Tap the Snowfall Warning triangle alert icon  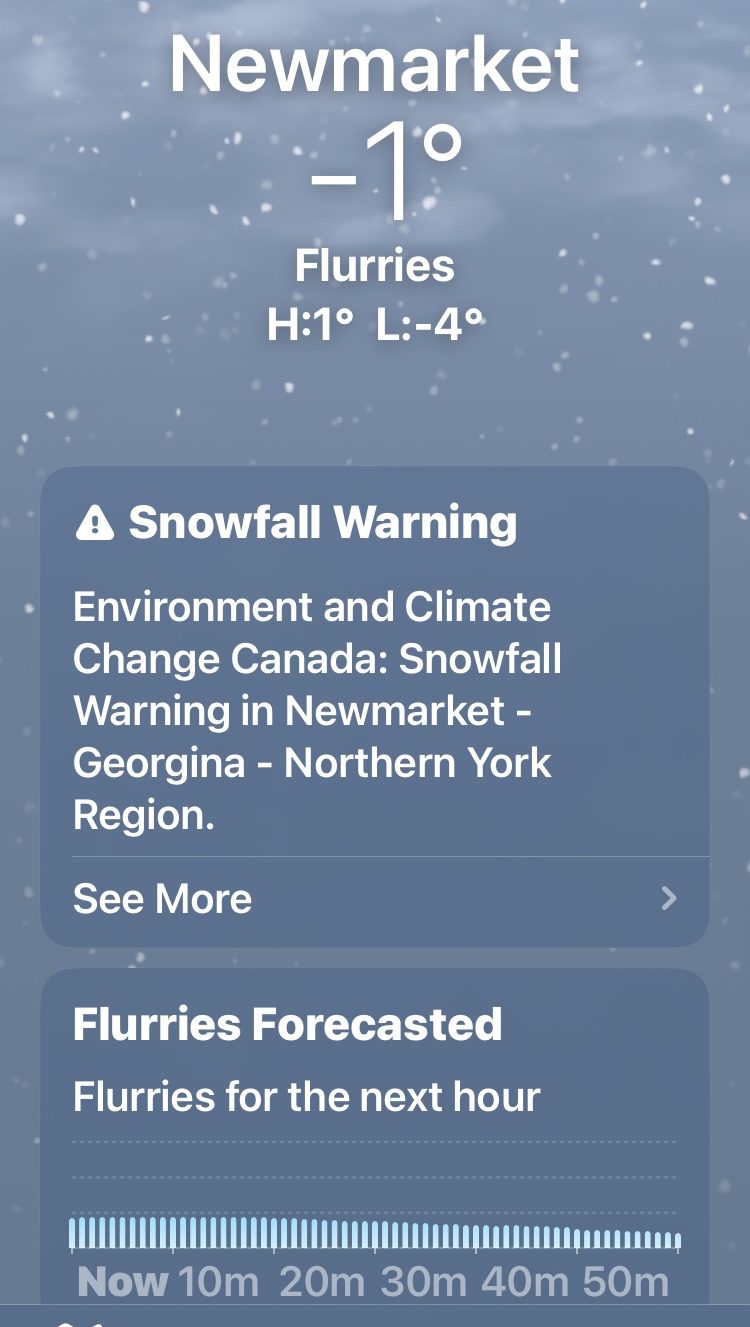[x=95, y=523]
